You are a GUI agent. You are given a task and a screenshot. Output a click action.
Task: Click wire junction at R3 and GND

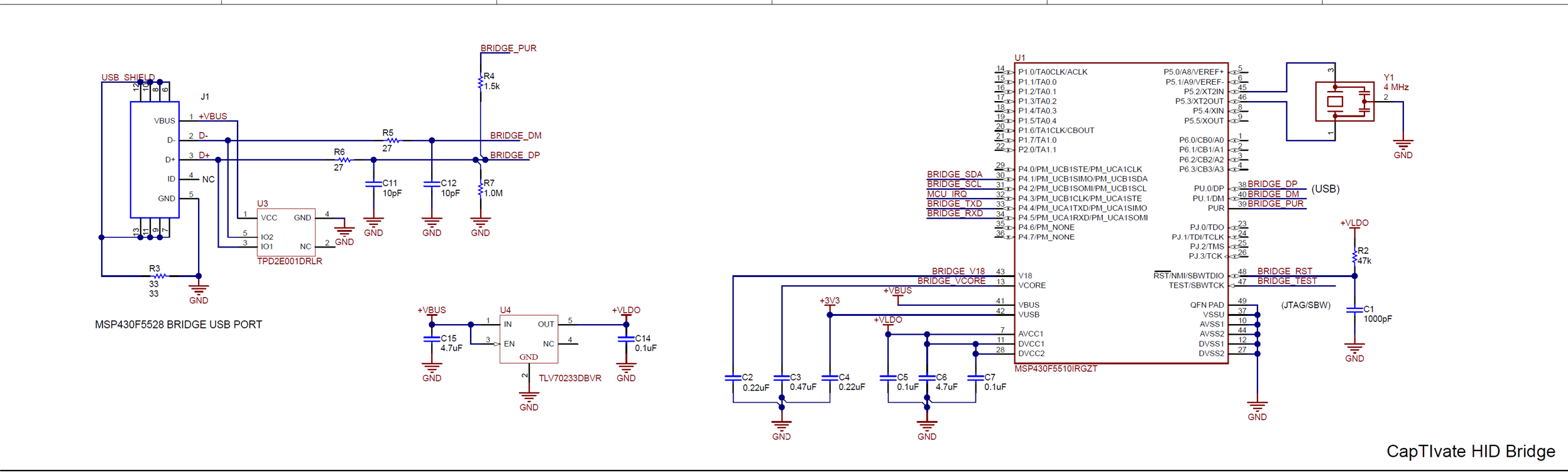pos(199,276)
